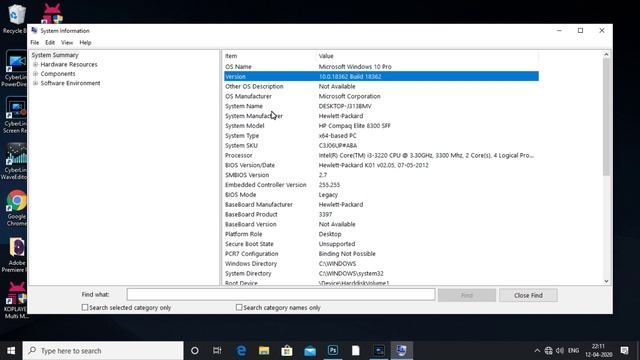The width and height of the screenshot is (640, 360).
Task: Select Software Environment tree label
Action: 70,83
